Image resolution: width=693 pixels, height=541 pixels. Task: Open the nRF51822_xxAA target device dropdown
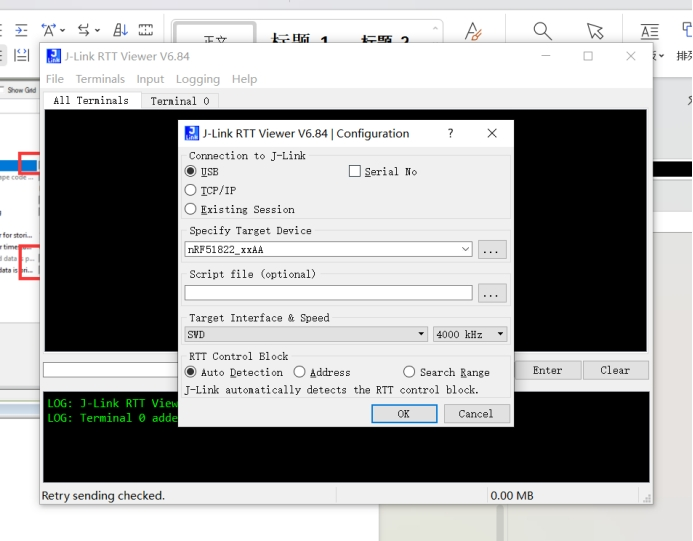[328, 250]
